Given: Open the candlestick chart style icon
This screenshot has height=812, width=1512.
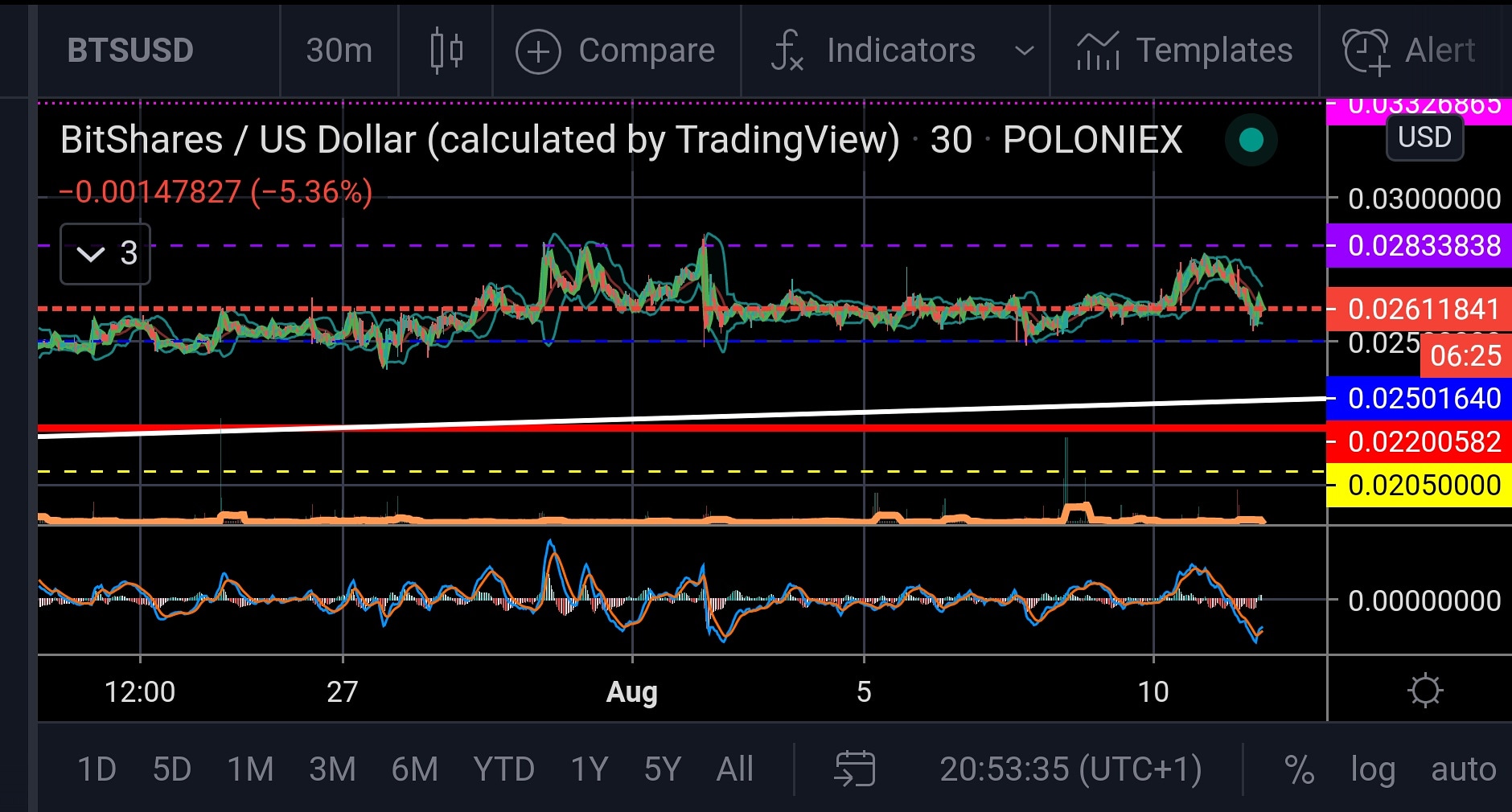Looking at the screenshot, I should [446, 51].
